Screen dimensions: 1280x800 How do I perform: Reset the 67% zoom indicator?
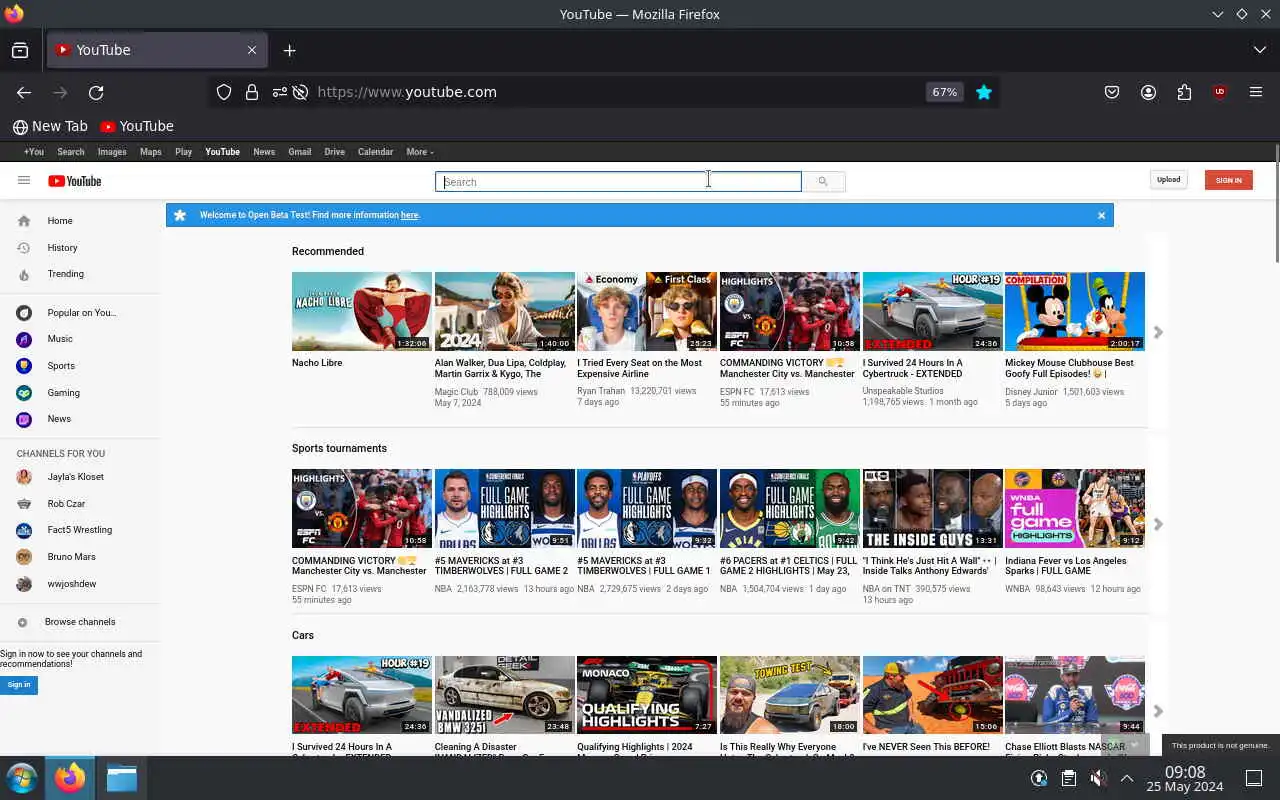[944, 92]
